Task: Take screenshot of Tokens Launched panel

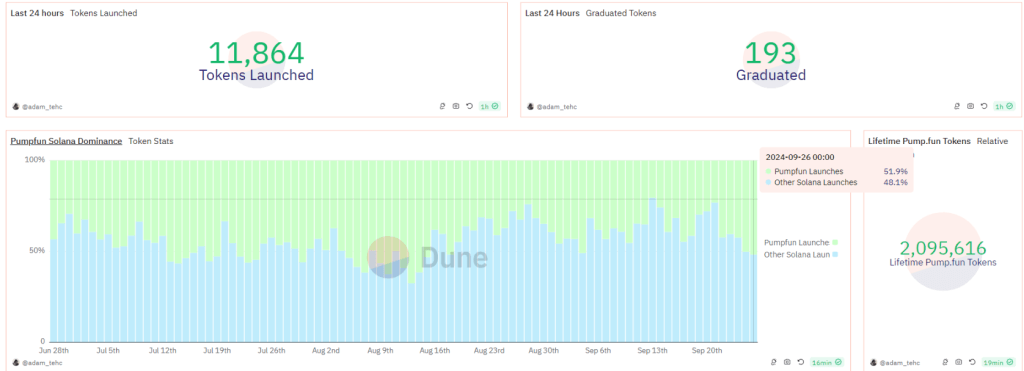Action: (456, 106)
